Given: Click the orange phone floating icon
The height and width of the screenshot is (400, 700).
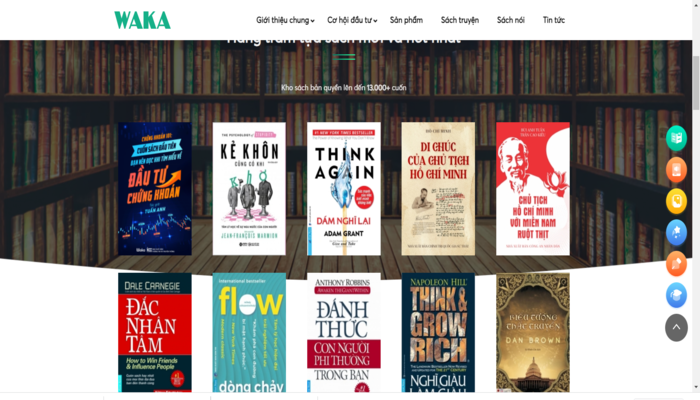Looking at the screenshot, I should coord(676,170).
